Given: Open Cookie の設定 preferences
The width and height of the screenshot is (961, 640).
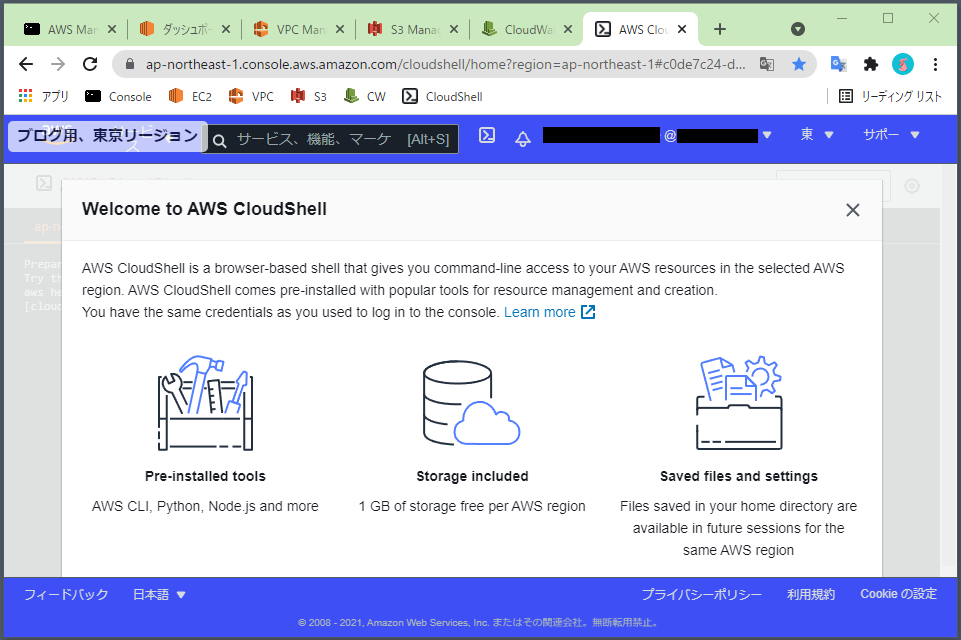Looking at the screenshot, I should point(898,594).
